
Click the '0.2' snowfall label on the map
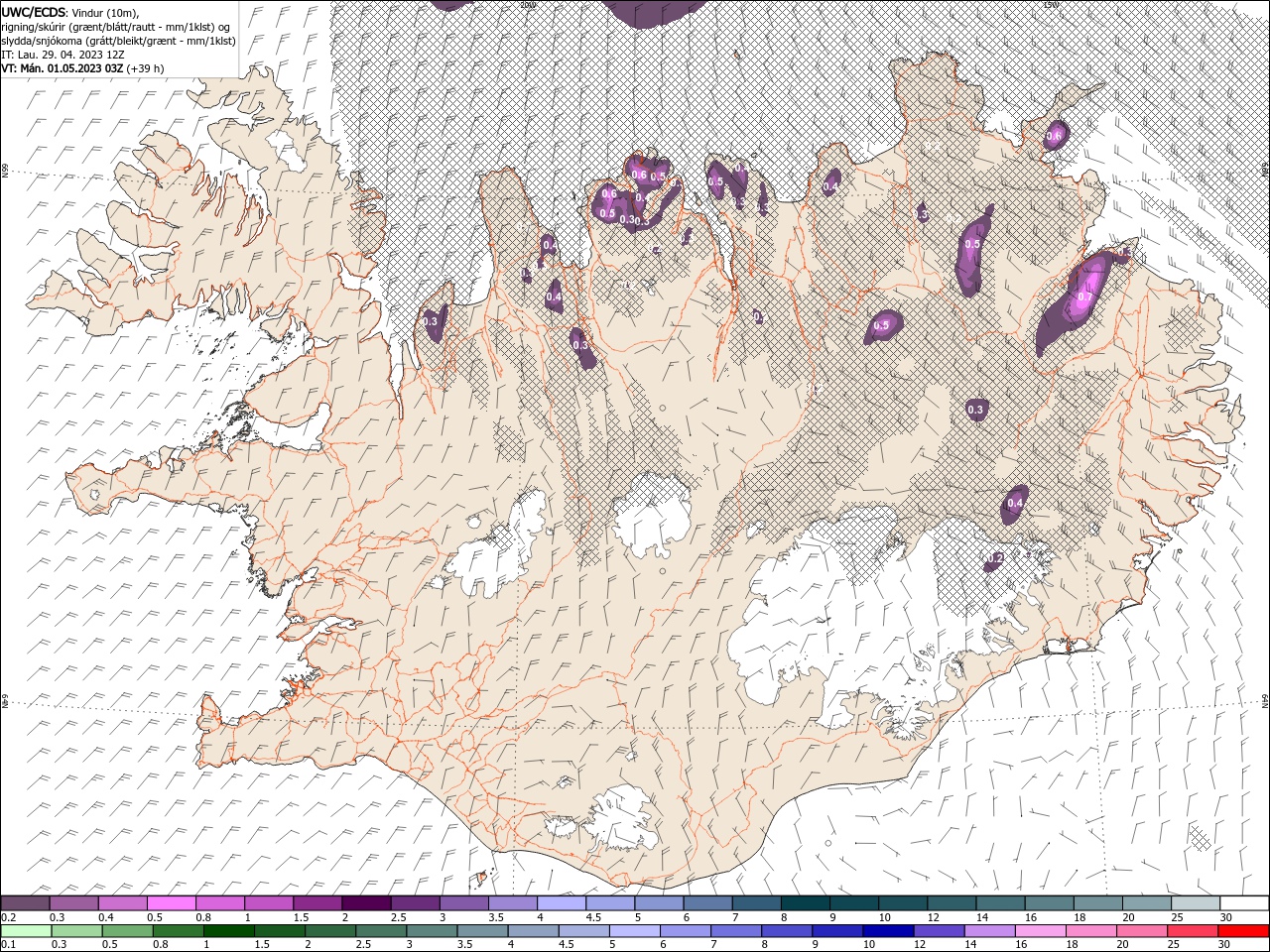996,559
